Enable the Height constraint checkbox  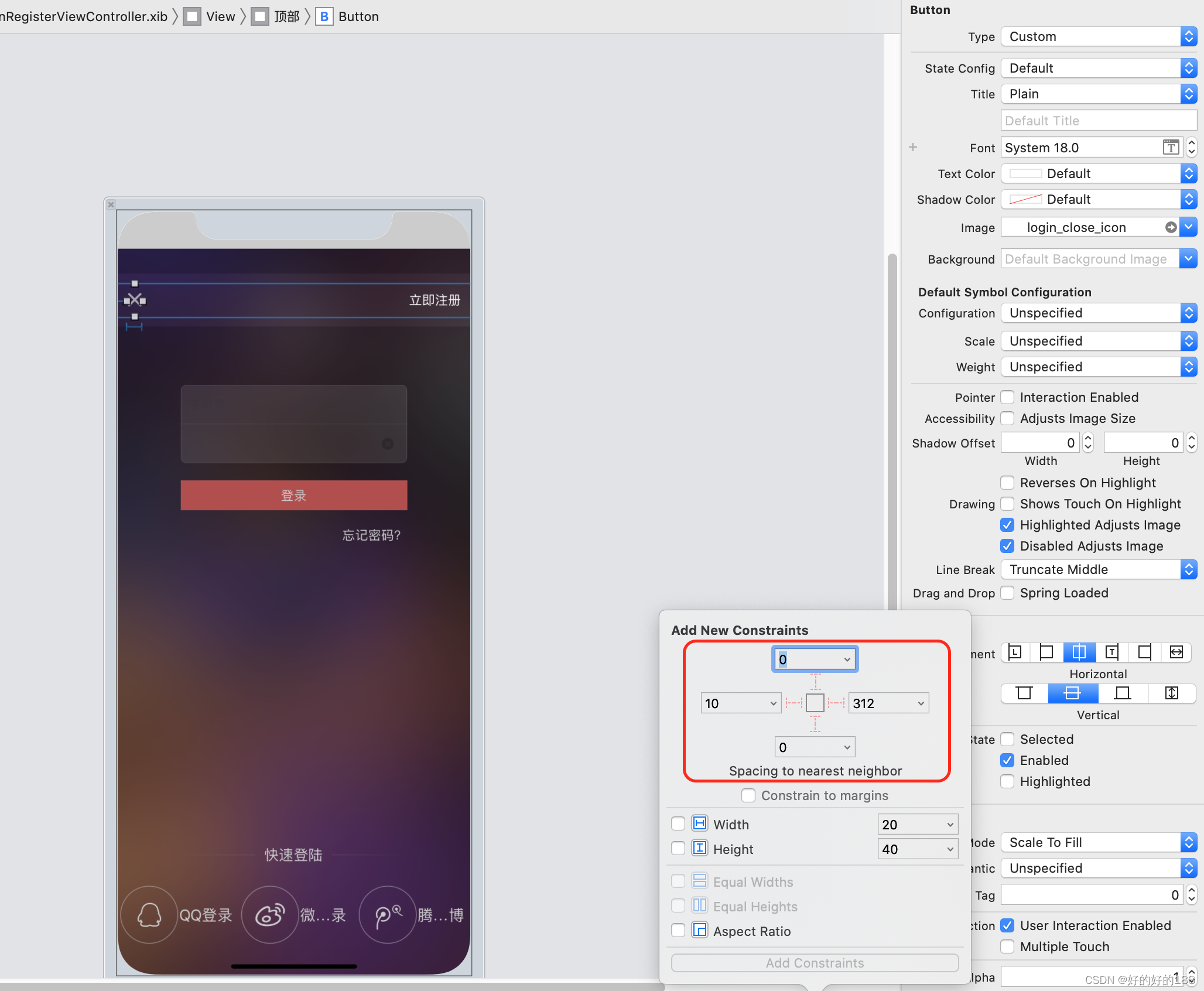pos(679,850)
